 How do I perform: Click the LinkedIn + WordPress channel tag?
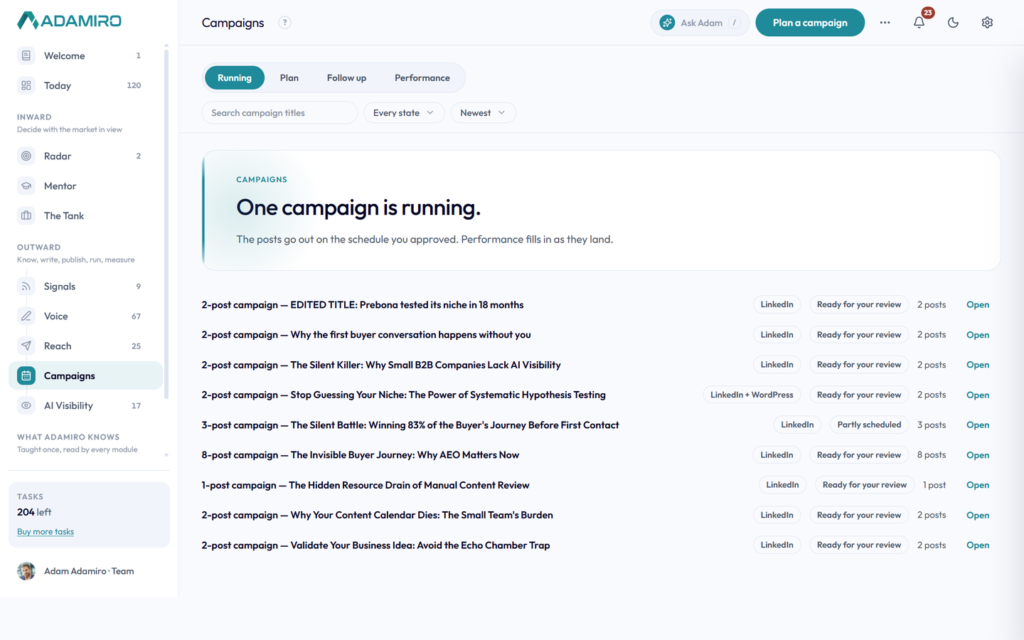[752, 394]
